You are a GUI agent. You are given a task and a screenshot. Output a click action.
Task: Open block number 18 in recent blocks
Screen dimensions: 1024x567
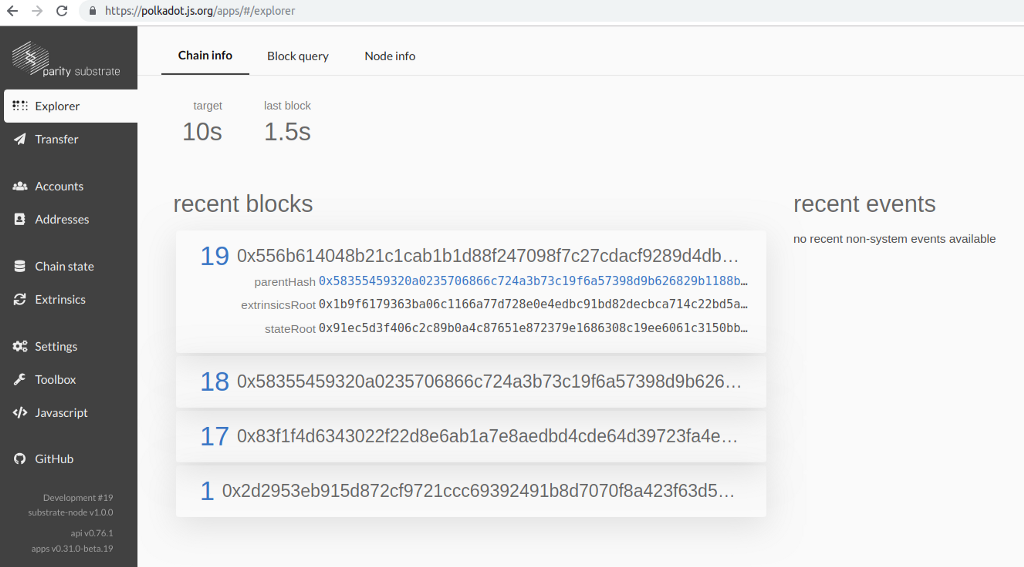click(x=215, y=381)
